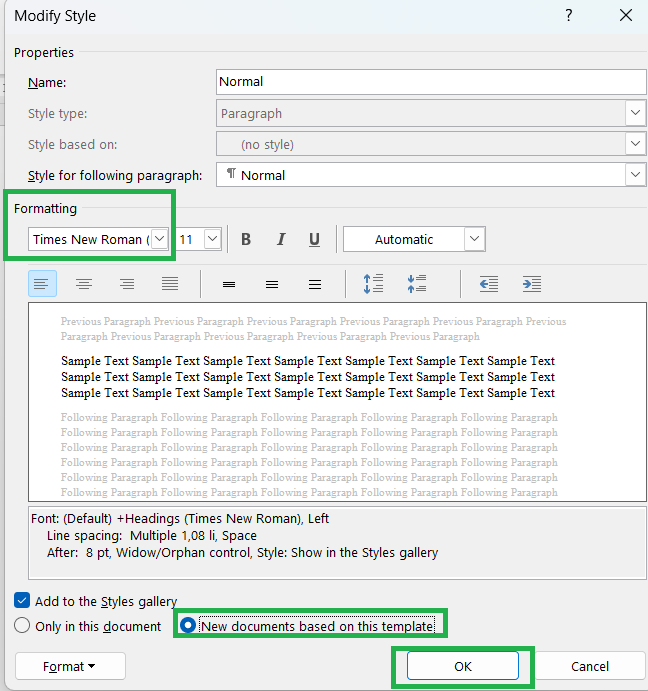
Task: Select Center alignment icon
Action: point(84,284)
